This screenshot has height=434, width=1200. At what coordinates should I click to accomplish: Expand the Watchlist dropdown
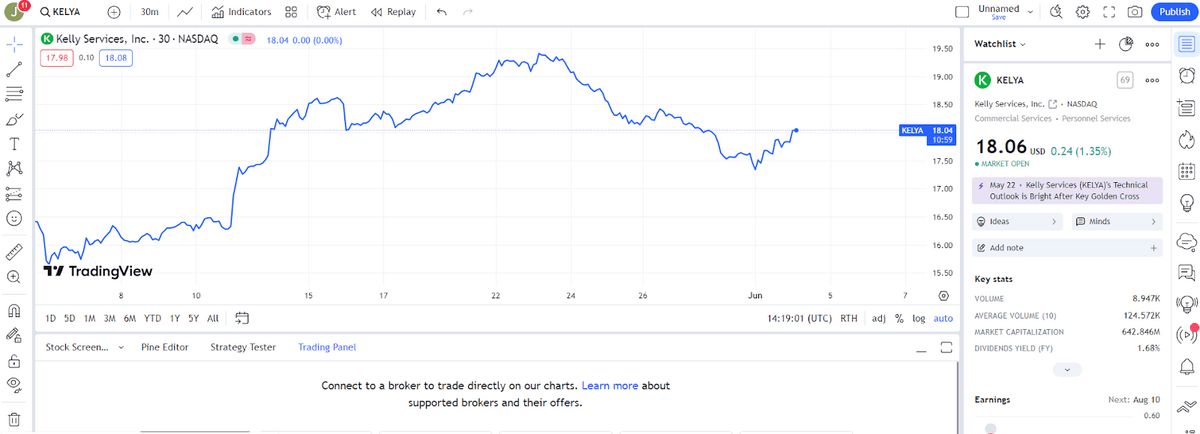[1000, 44]
